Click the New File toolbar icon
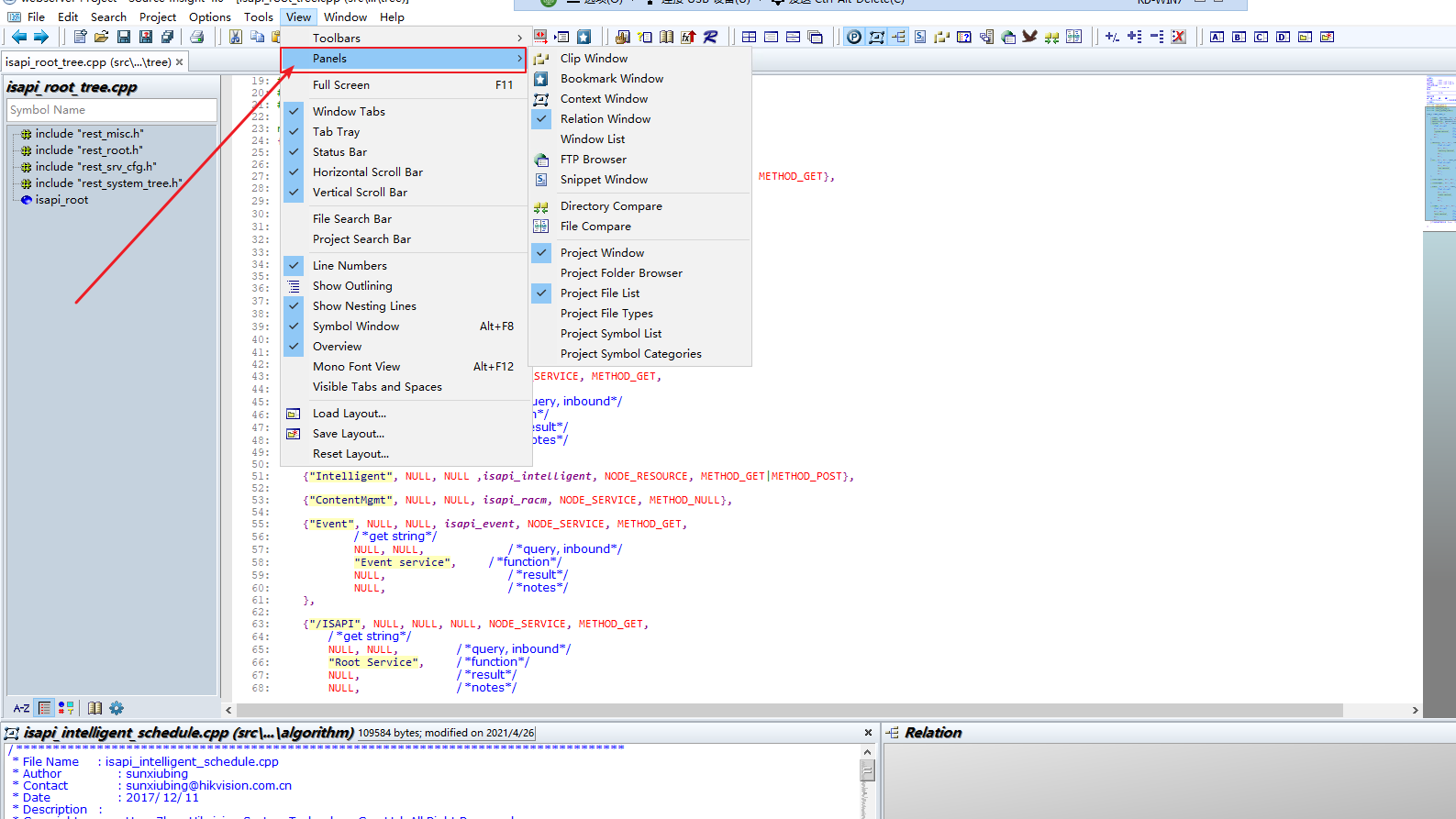Screen dimensions: 1456x819 [80, 37]
